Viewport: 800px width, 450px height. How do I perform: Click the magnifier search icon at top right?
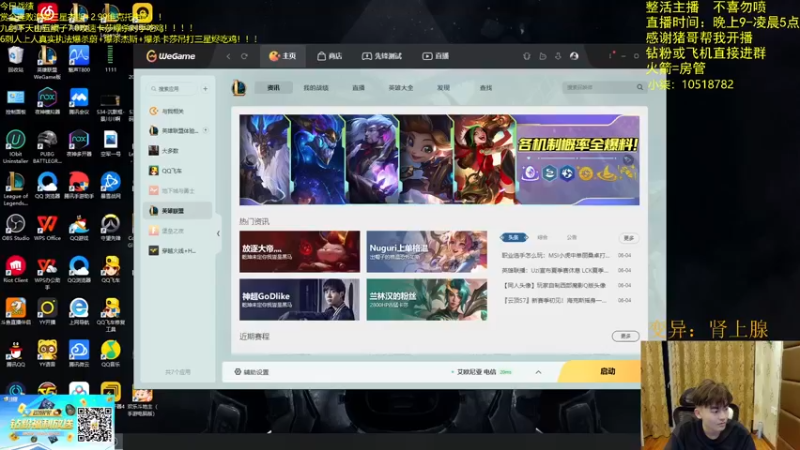[x=639, y=88]
